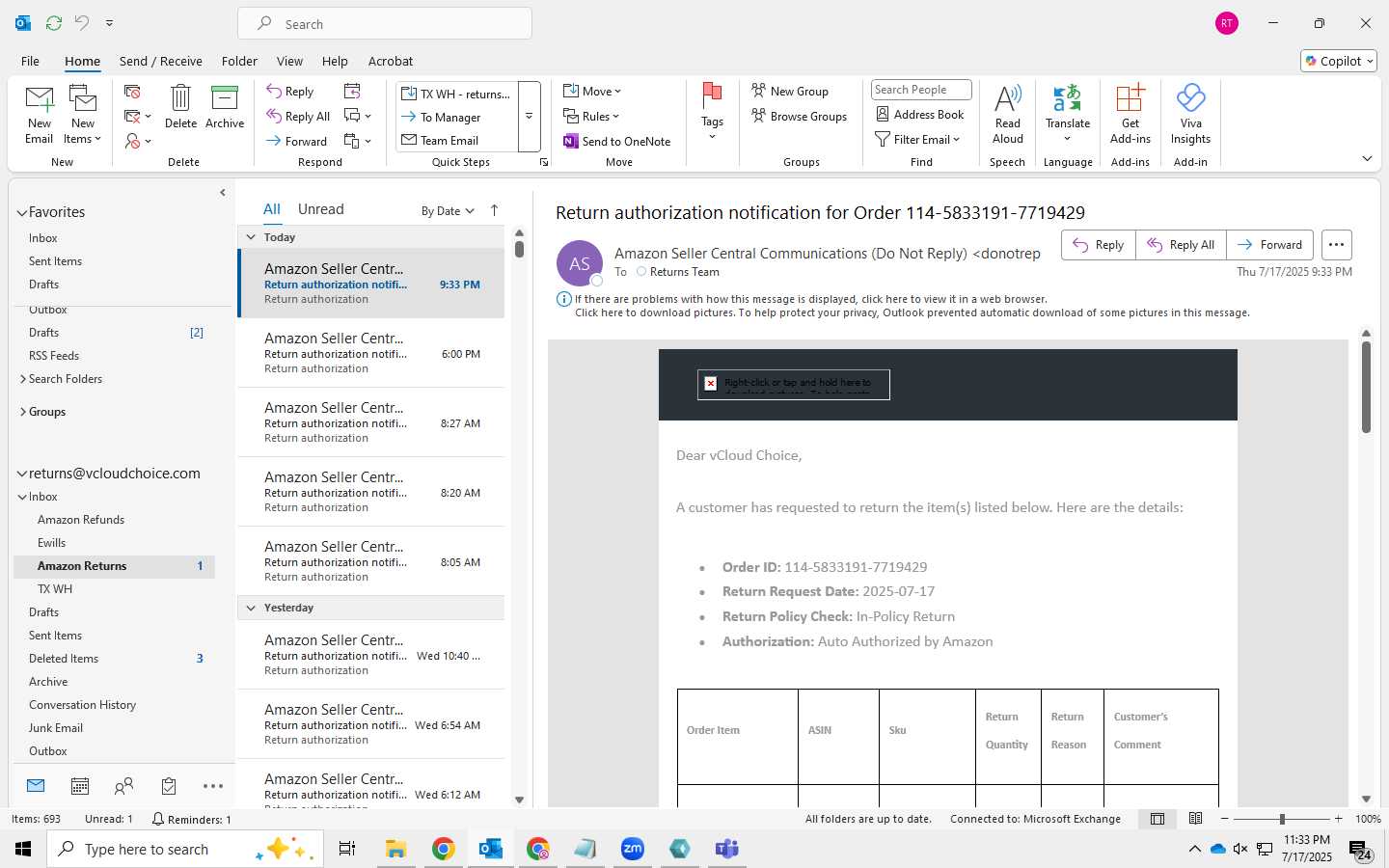
Task: Click the Mail icon in navigation bar
Action: pos(36,786)
